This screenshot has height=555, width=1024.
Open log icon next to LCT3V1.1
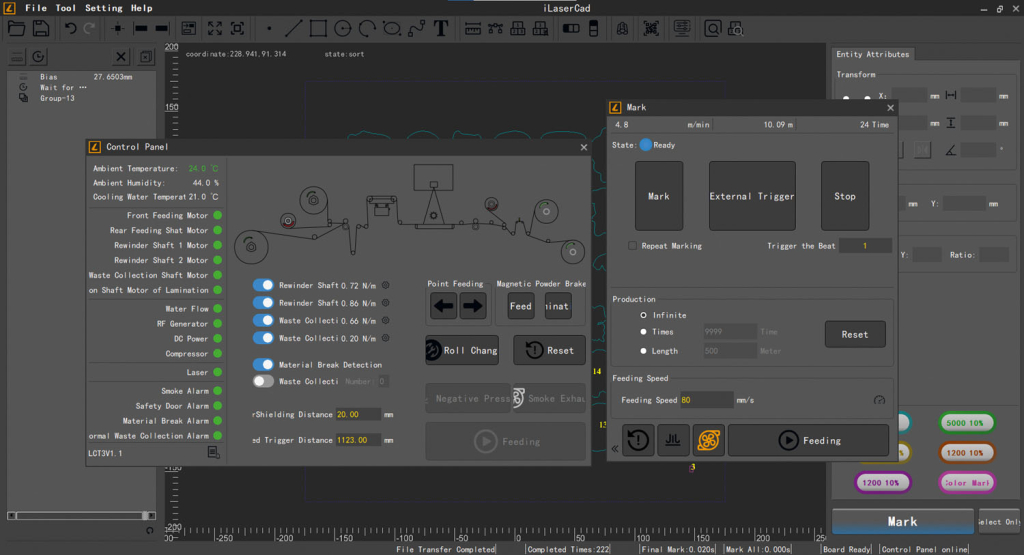click(x=214, y=452)
